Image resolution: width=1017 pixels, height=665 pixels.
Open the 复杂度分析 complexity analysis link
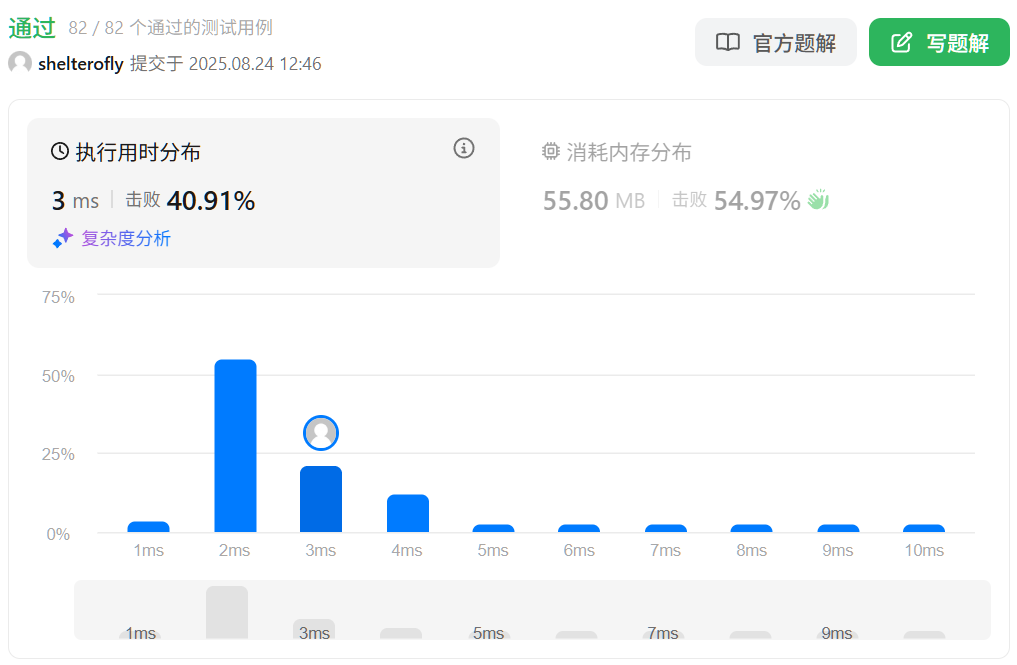[x=126, y=238]
